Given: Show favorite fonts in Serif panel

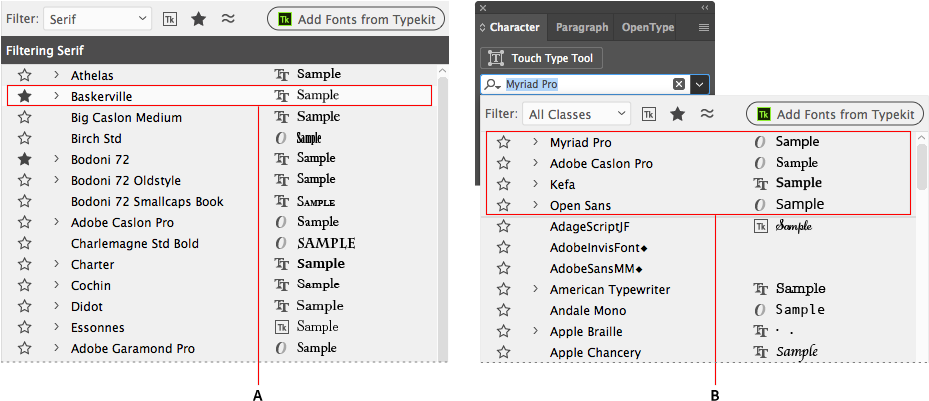Looking at the screenshot, I should 198,19.
